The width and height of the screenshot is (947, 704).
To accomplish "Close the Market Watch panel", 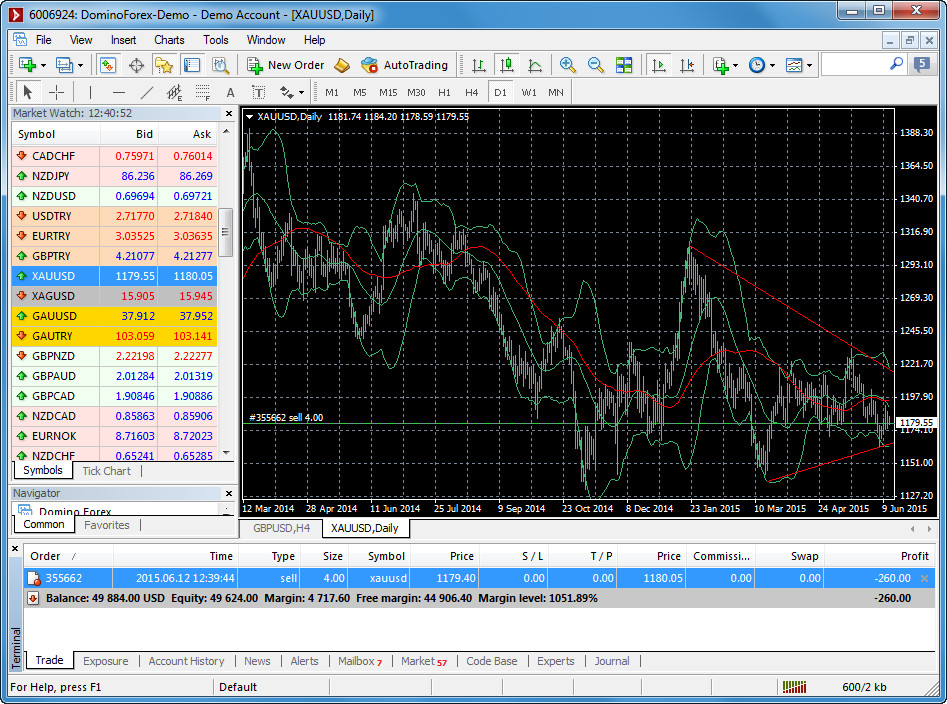I will click(229, 114).
